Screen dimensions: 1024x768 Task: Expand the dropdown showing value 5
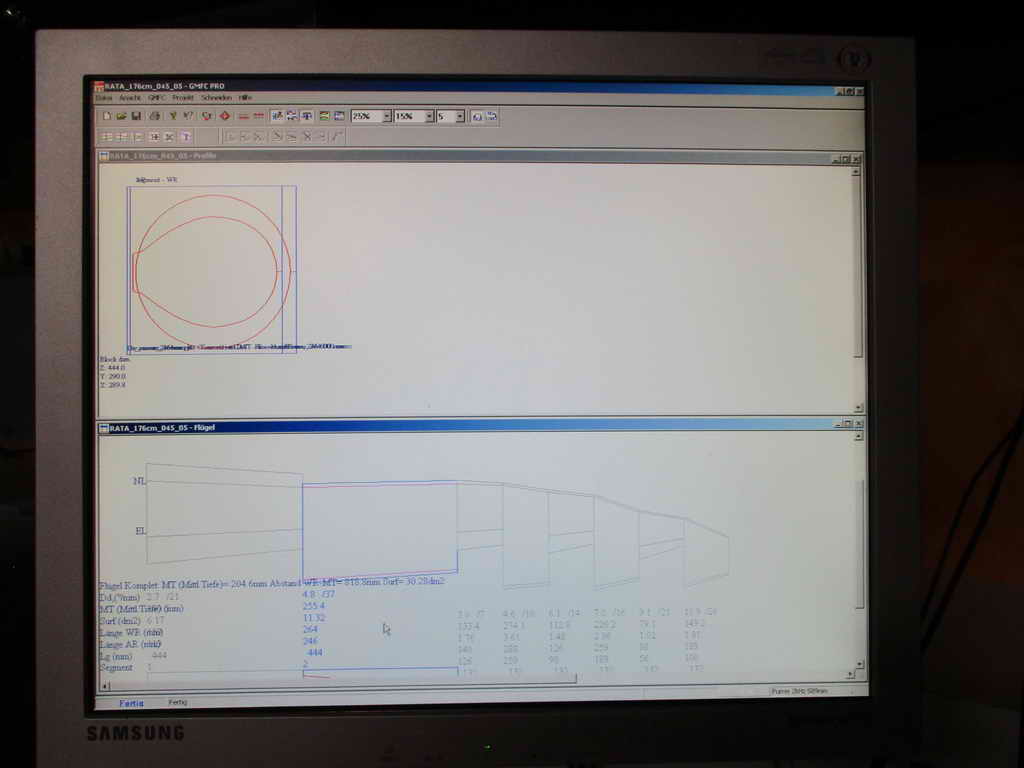tap(460, 116)
